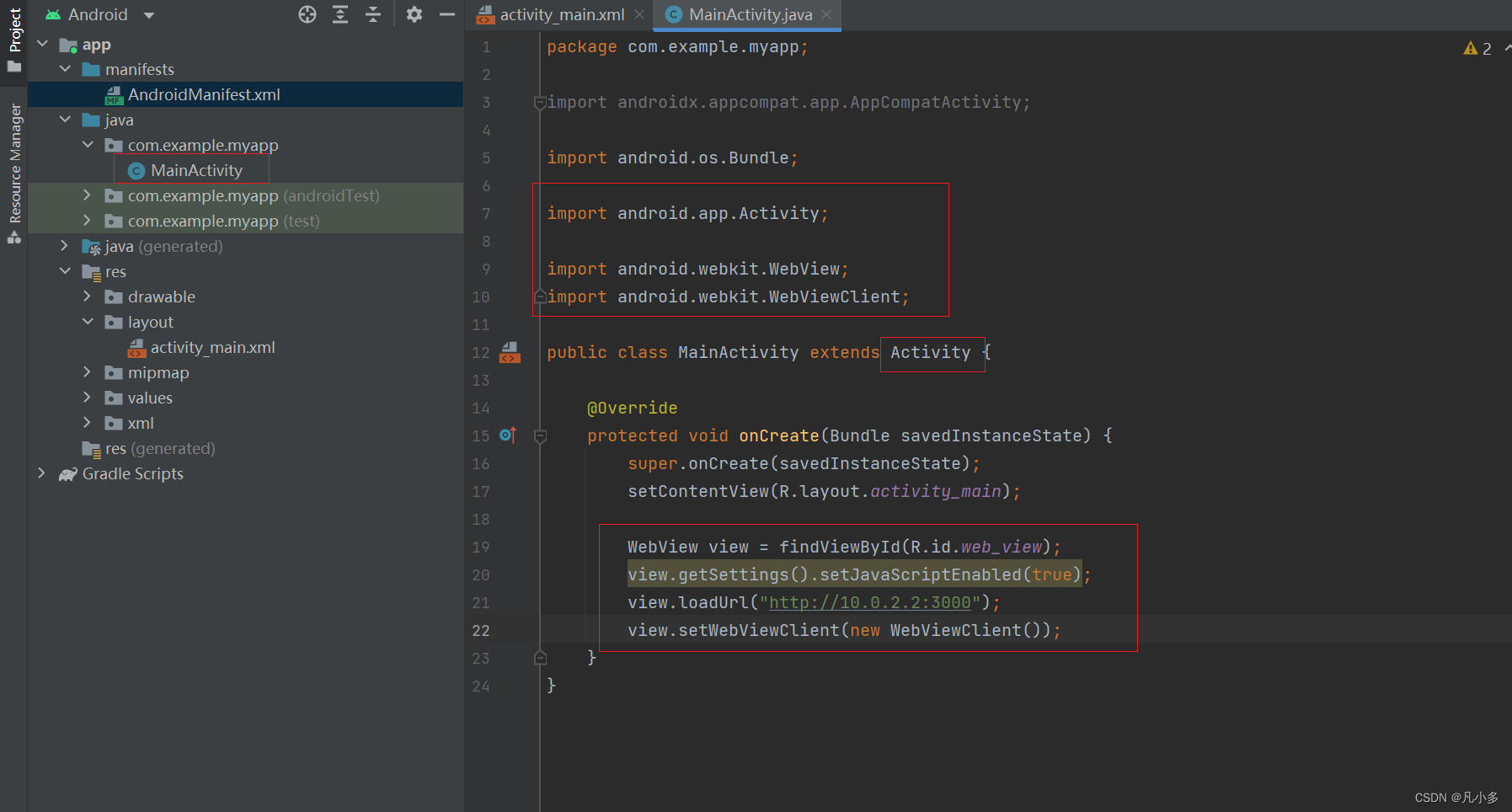Click the warnings indicator showing 2

(1477, 49)
